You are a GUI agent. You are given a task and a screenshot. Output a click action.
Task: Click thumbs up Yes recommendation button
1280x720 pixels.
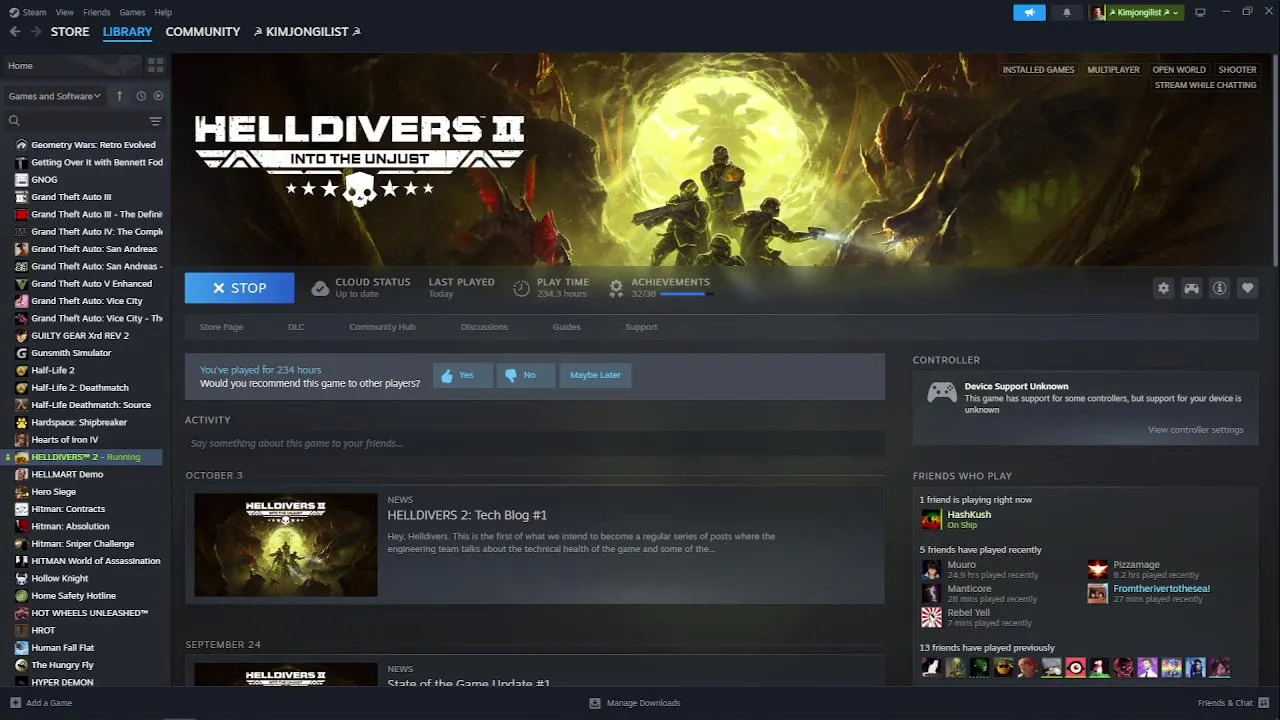[x=463, y=375]
